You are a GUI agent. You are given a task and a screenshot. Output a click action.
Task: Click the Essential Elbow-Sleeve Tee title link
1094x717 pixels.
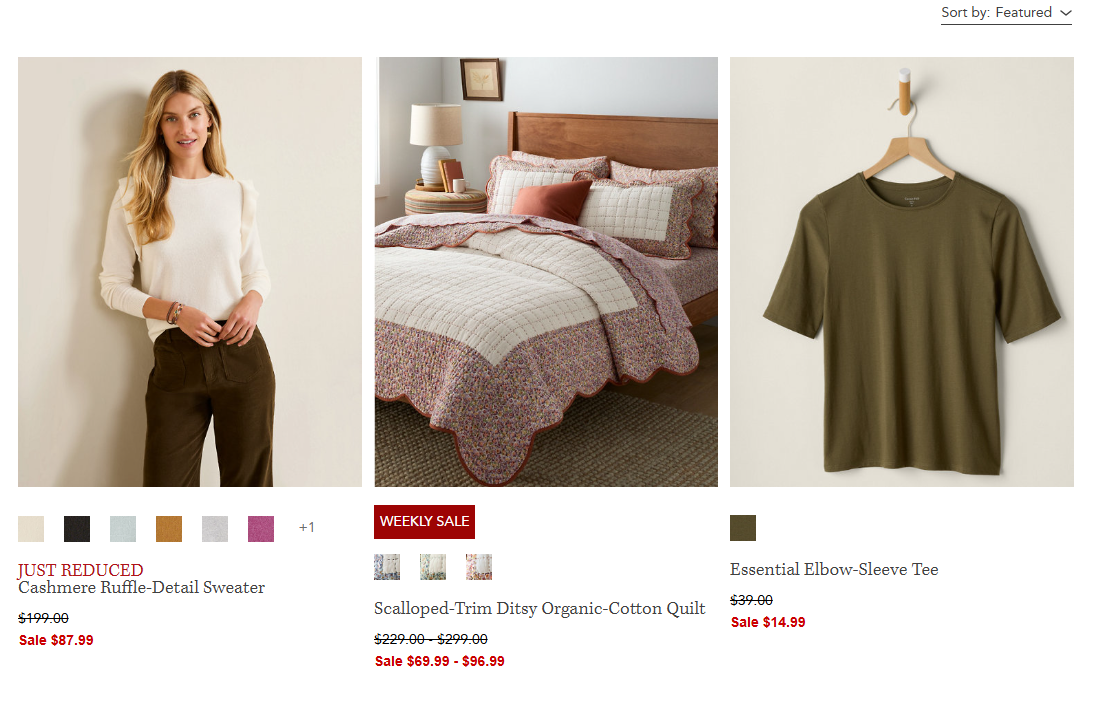834,570
